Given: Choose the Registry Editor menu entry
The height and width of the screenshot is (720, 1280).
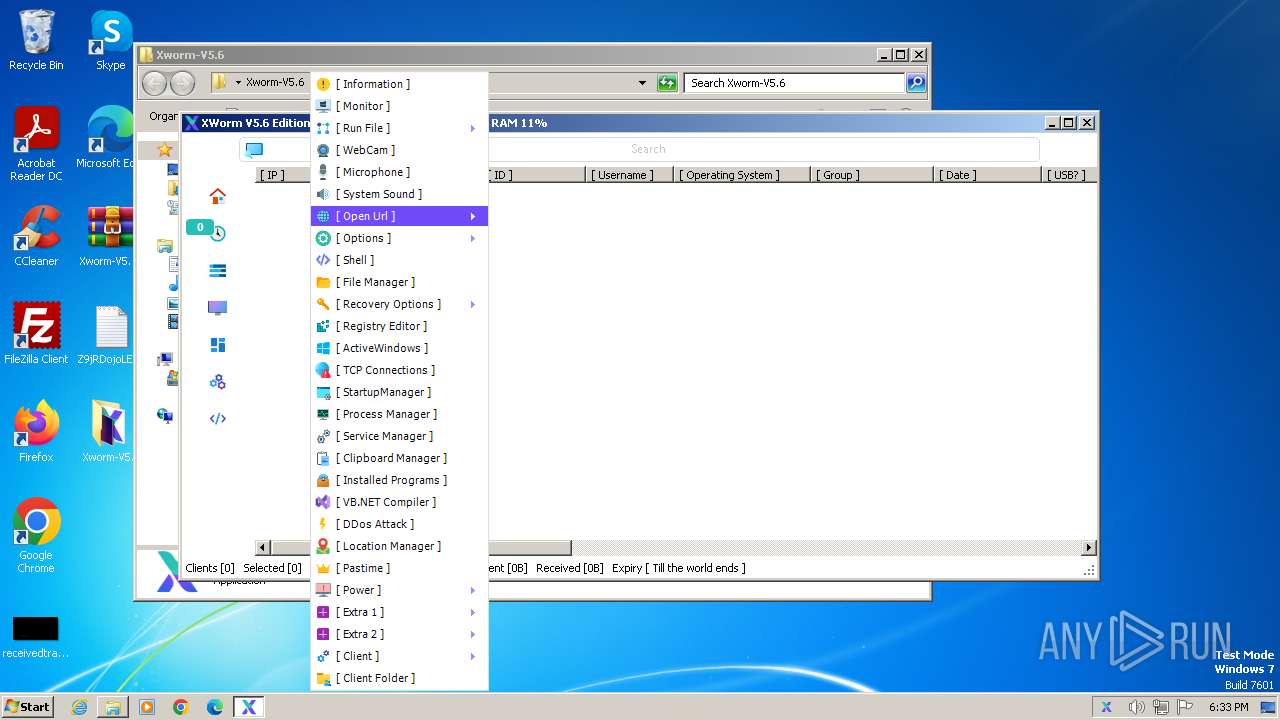Looking at the screenshot, I should [x=399, y=326].
